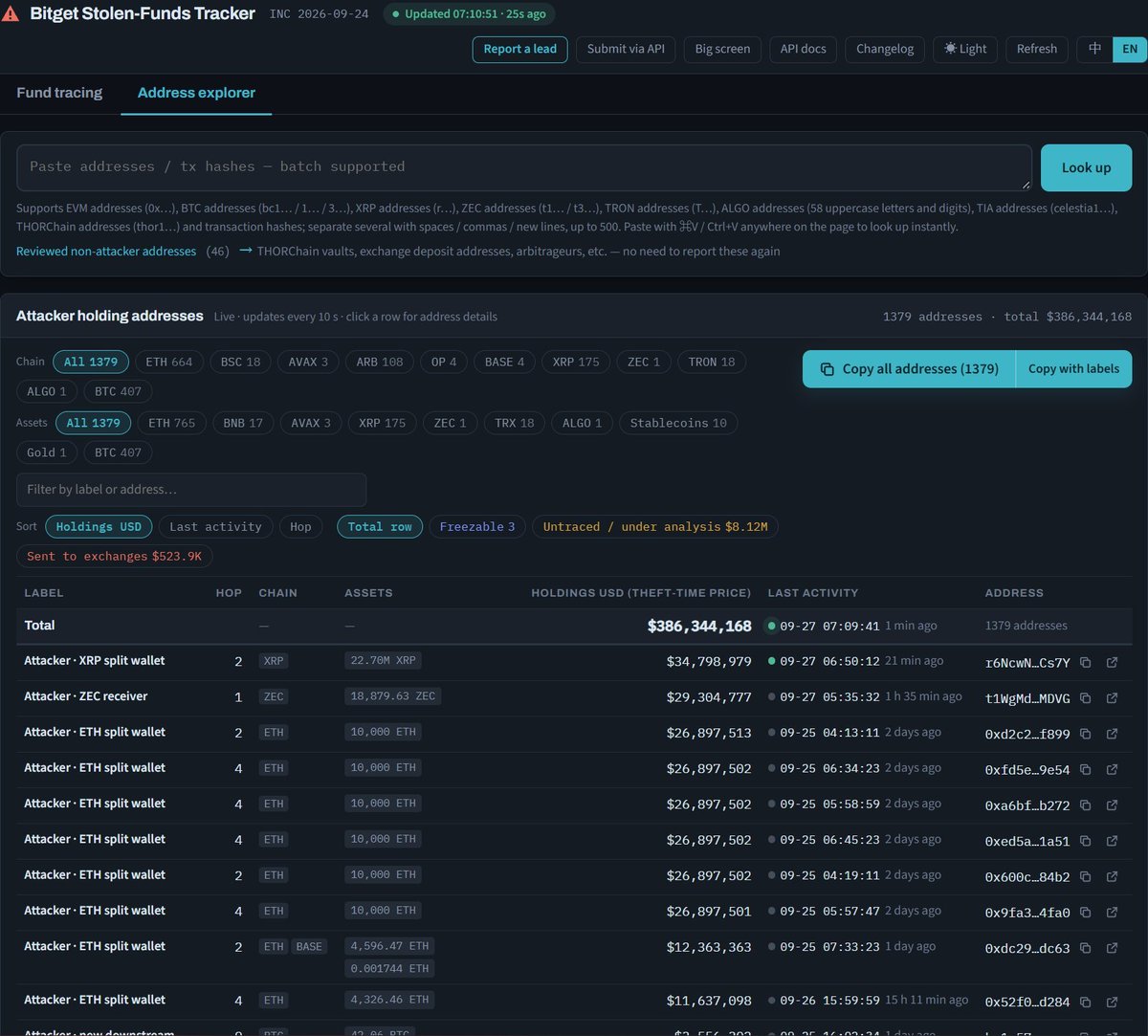Select the All 1379 chain filter

tap(91, 362)
